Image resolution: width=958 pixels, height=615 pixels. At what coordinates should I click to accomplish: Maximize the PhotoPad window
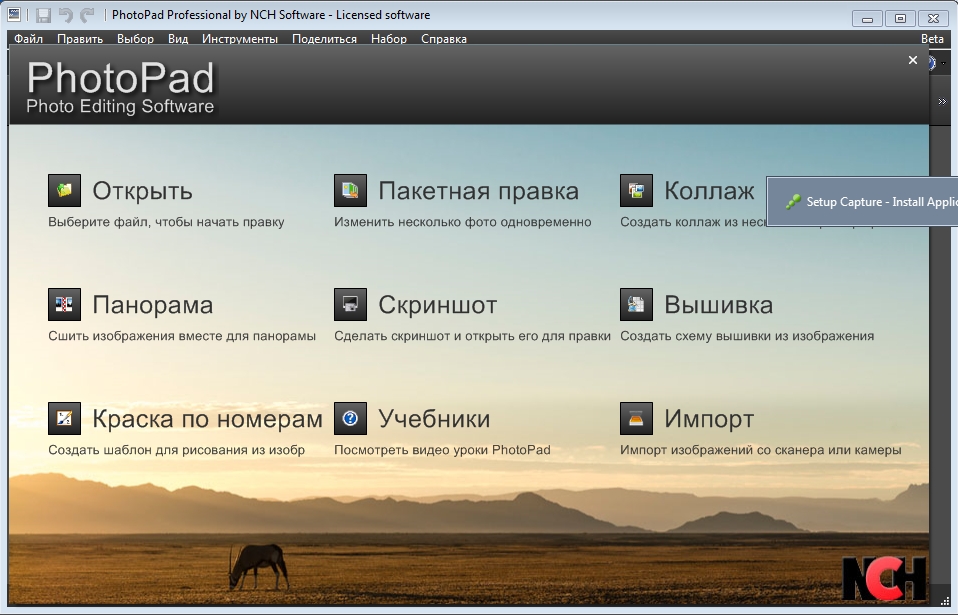(900, 18)
